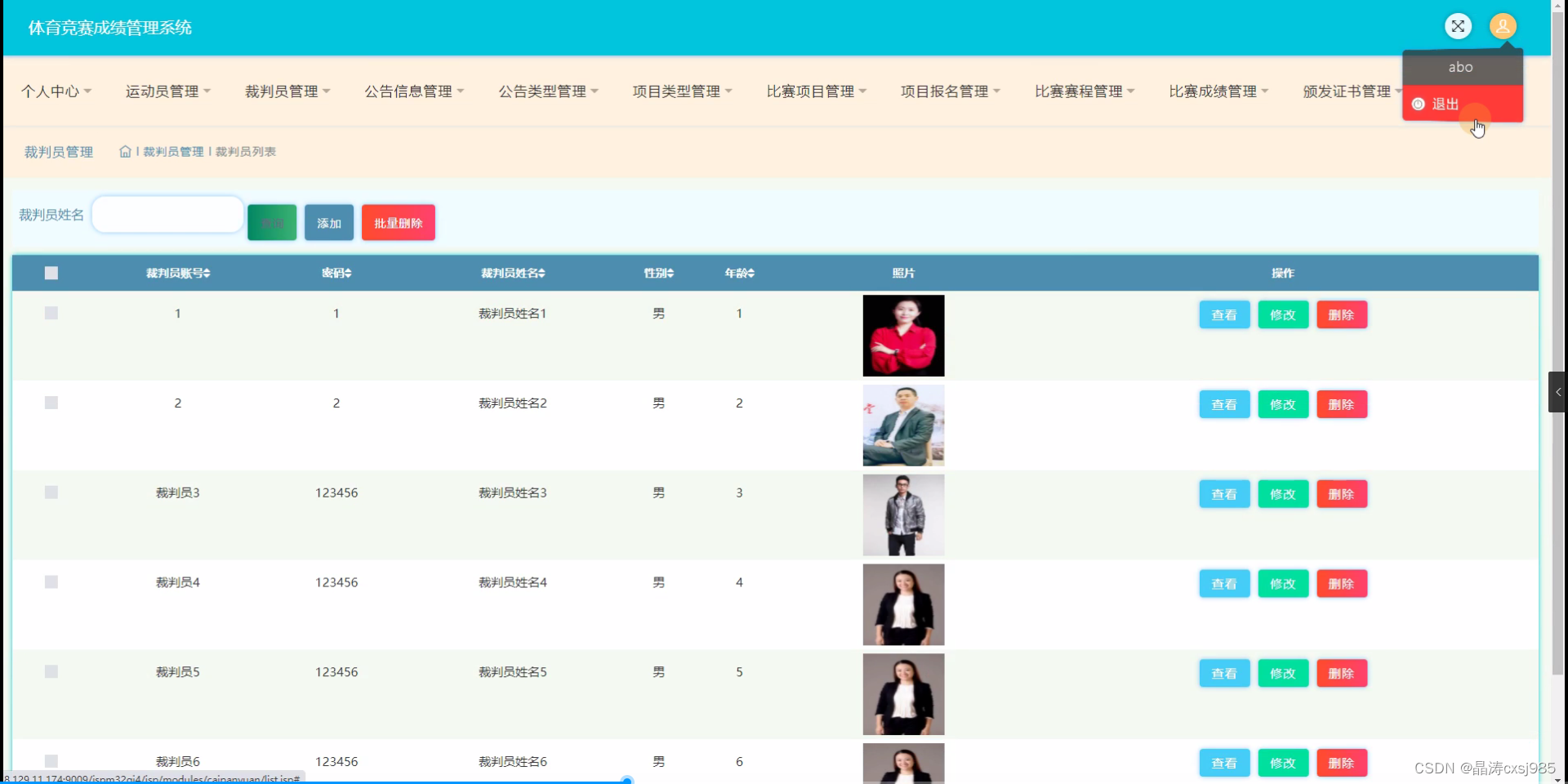
Task: Click 查看 for 裁判员姓名2
Action: click(1224, 404)
